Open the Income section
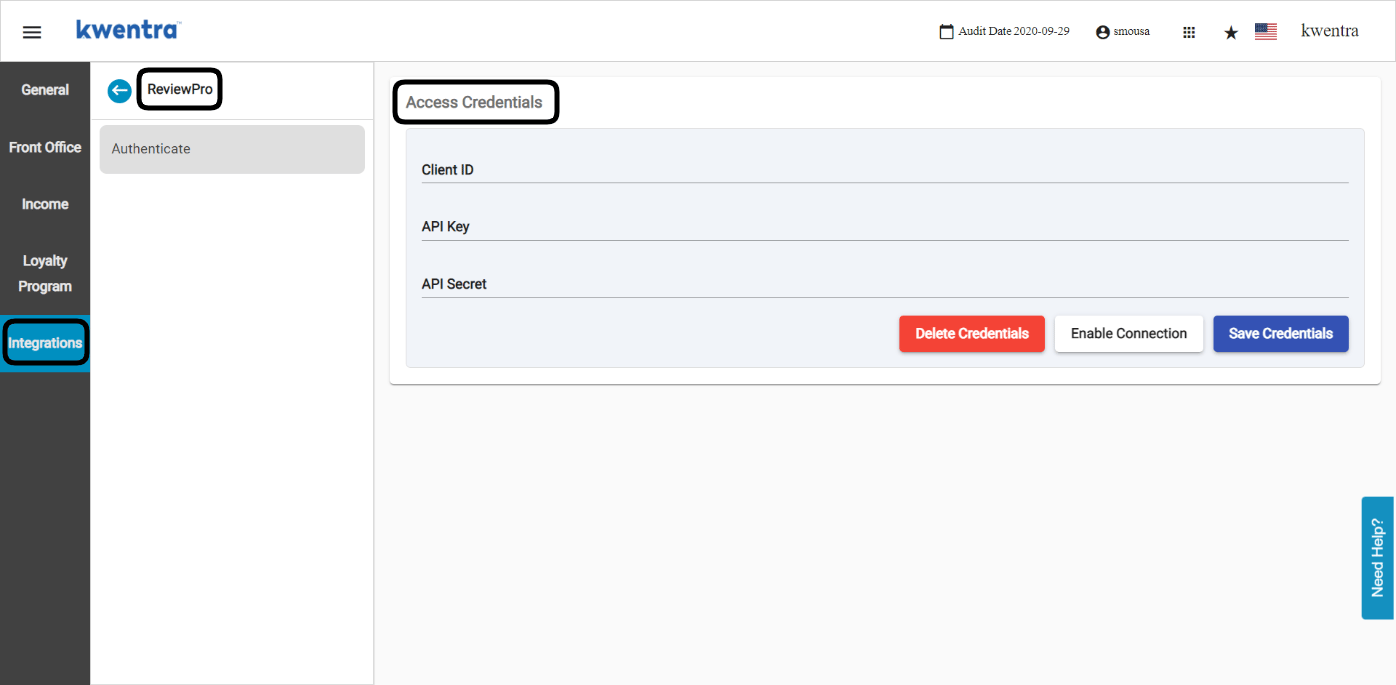The width and height of the screenshot is (1396, 685). click(x=45, y=204)
